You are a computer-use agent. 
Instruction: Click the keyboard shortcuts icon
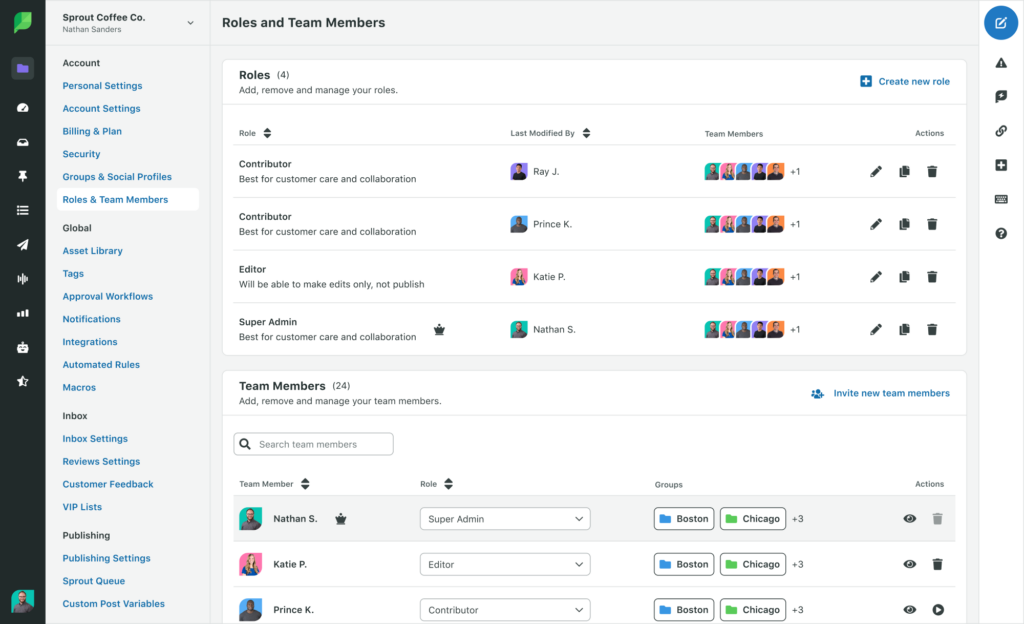click(1001, 199)
